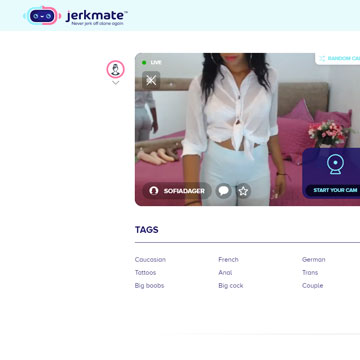This screenshot has width=360, height=360.
Task: Expand the chevron below the avatar icon
Action: coord(116,83)
